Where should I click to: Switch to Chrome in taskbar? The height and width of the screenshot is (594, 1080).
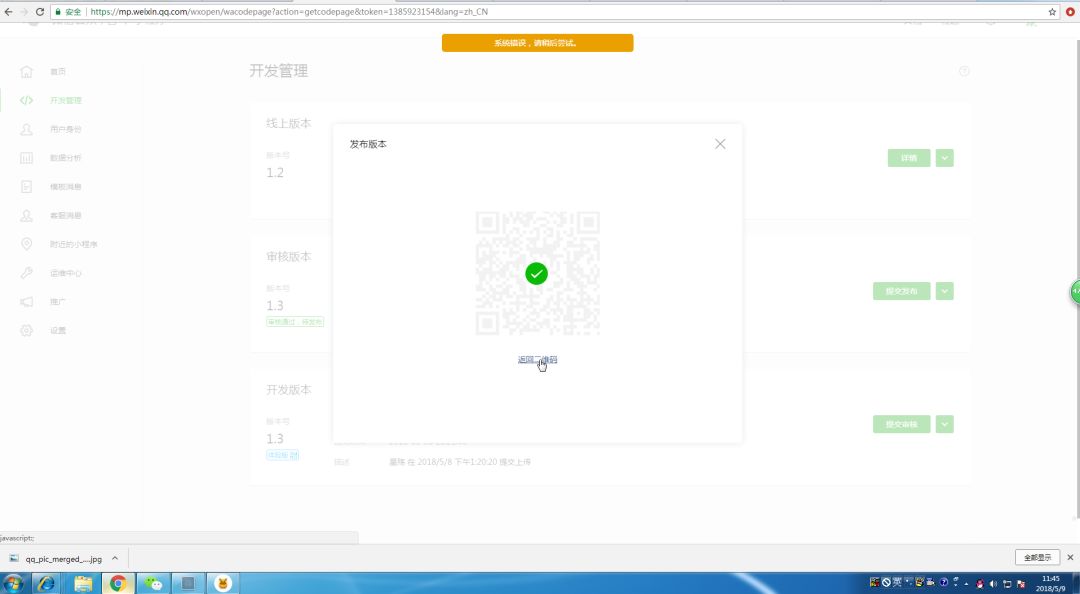(118, 584)
